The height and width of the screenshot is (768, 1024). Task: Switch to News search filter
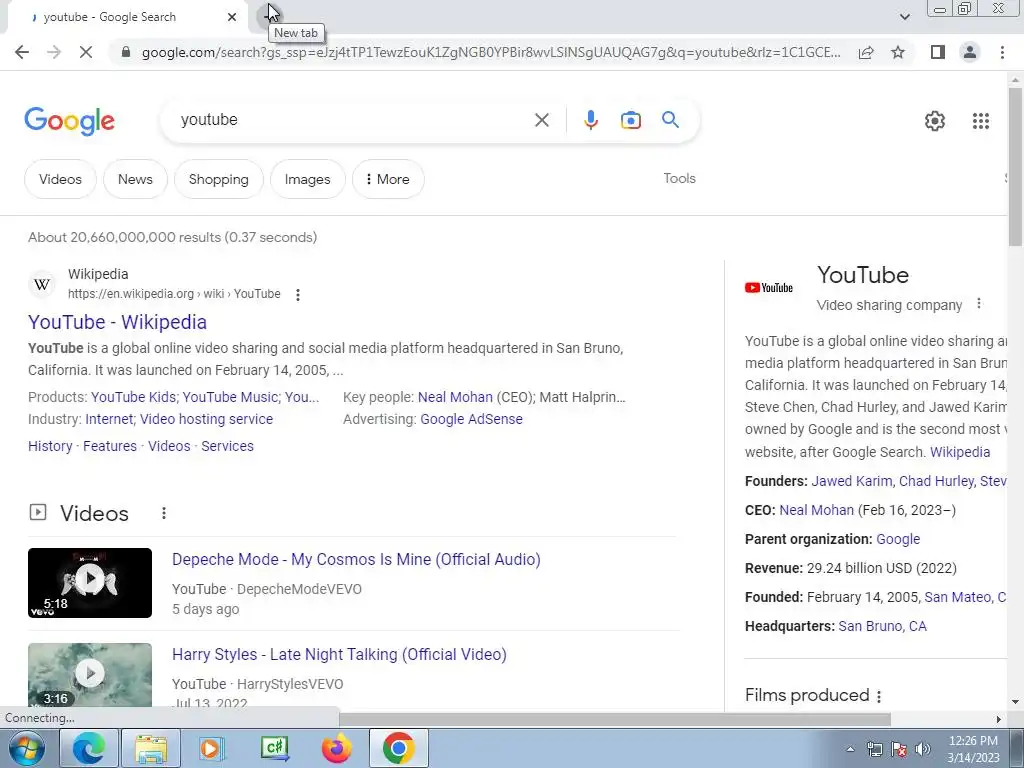(x=135, y=179)
